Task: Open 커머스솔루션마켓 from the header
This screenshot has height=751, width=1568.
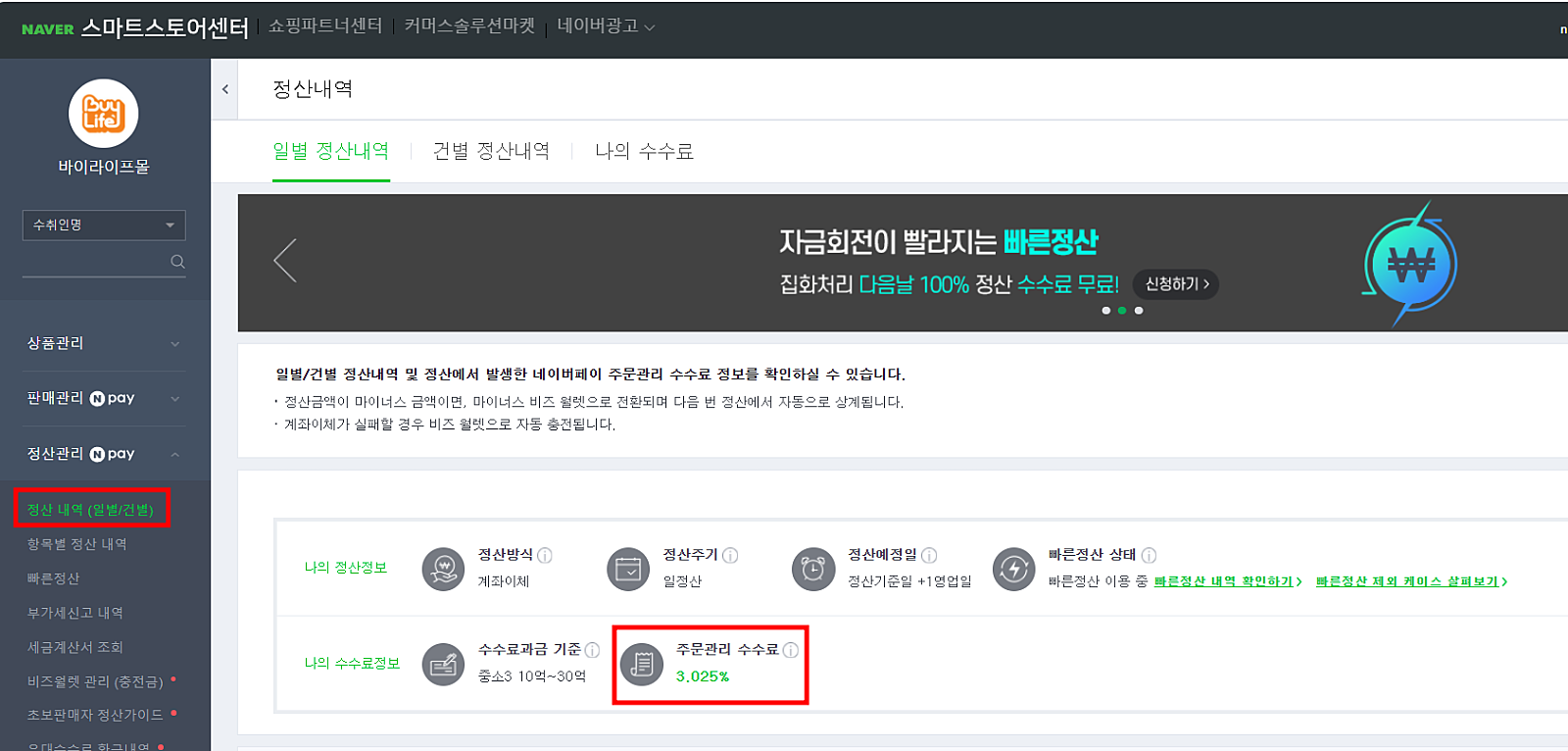Action: pos(469,26)
